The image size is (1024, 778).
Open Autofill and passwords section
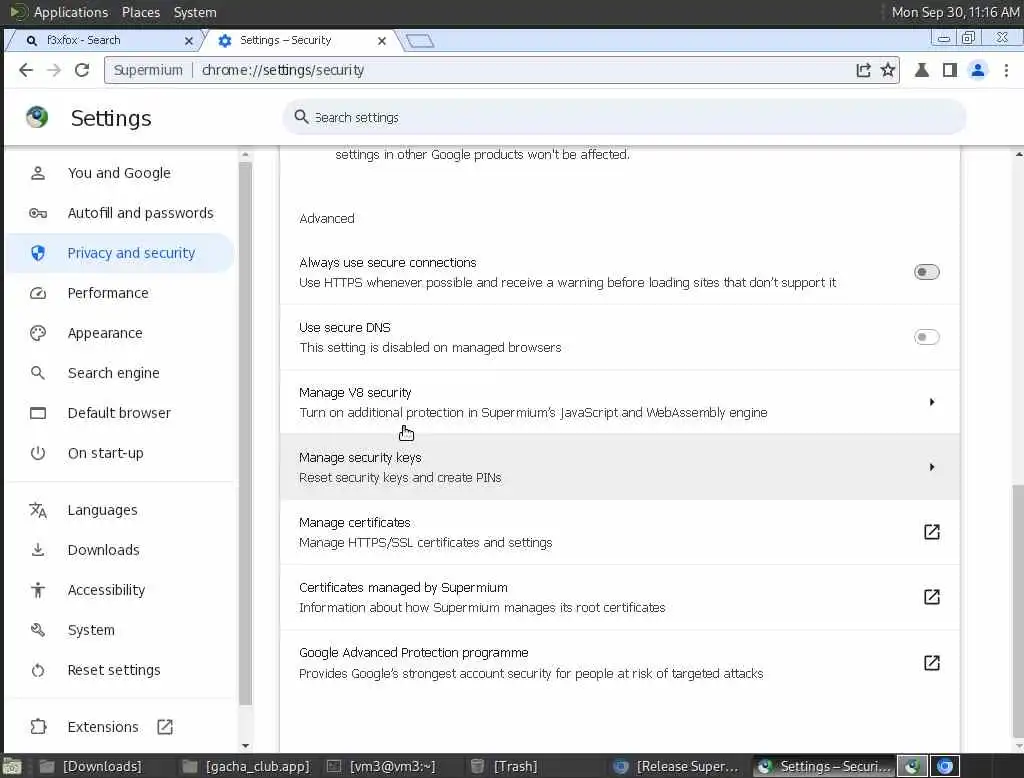120,213
